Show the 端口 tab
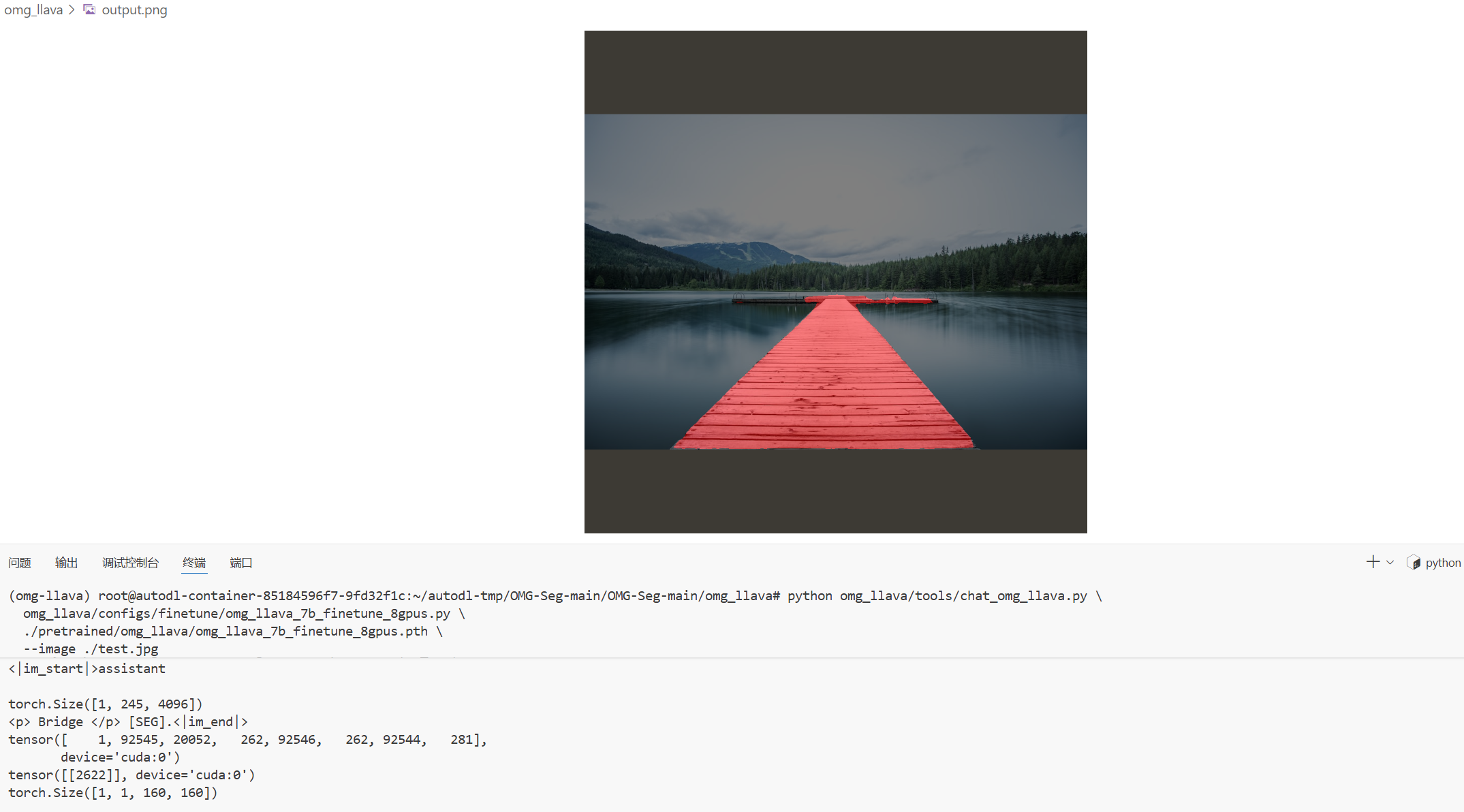This screenshot has width=1464, height=812. (x=241, y=563)
